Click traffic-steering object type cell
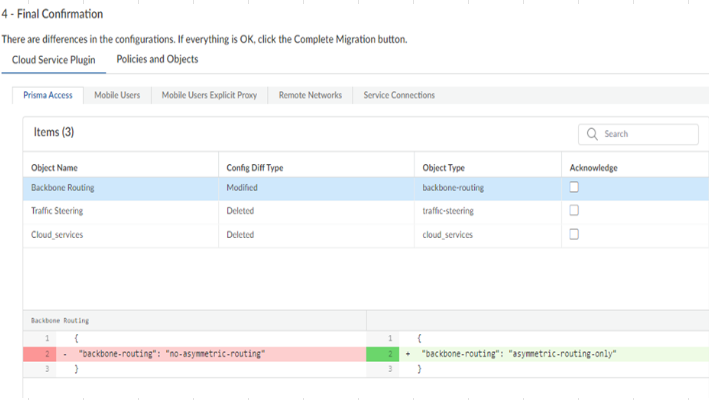Screen dimensions: 709x400 coord(448,211)
